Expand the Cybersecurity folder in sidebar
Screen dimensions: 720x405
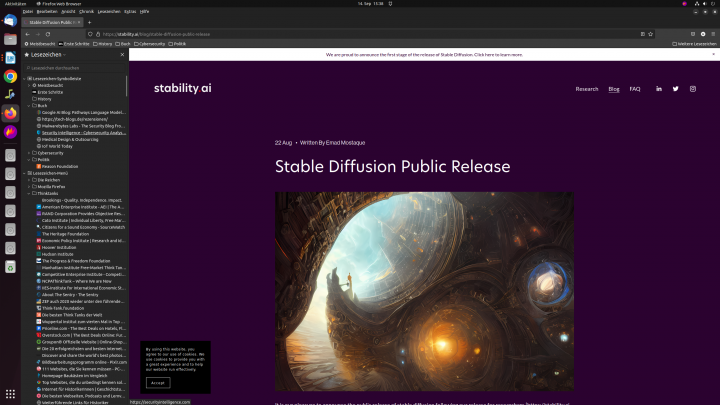point(29,153)
